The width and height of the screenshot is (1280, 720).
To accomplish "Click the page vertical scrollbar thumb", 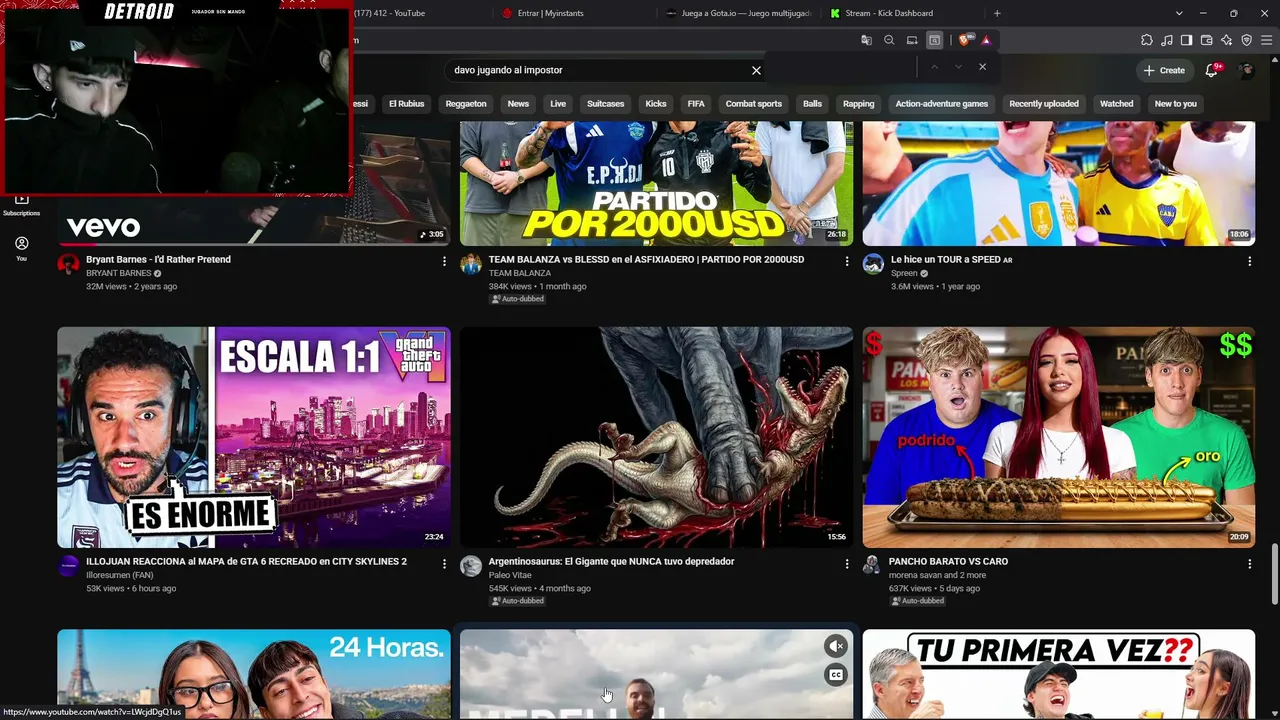I will 1274,574.
